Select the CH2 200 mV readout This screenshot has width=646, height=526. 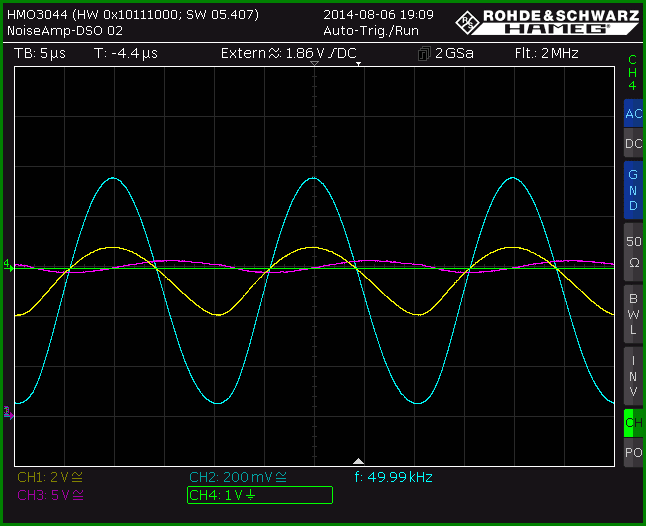click(238, 477)
